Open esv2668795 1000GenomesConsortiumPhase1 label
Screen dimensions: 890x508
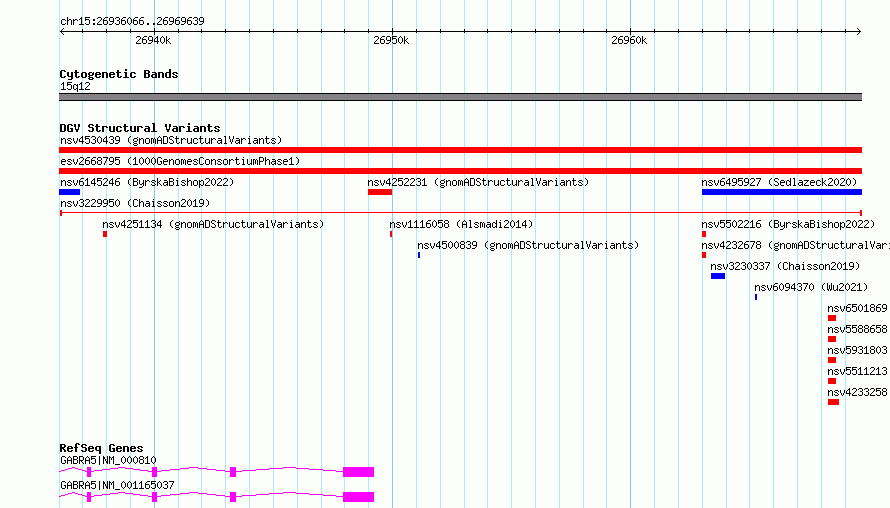click(x=180, y=161)
